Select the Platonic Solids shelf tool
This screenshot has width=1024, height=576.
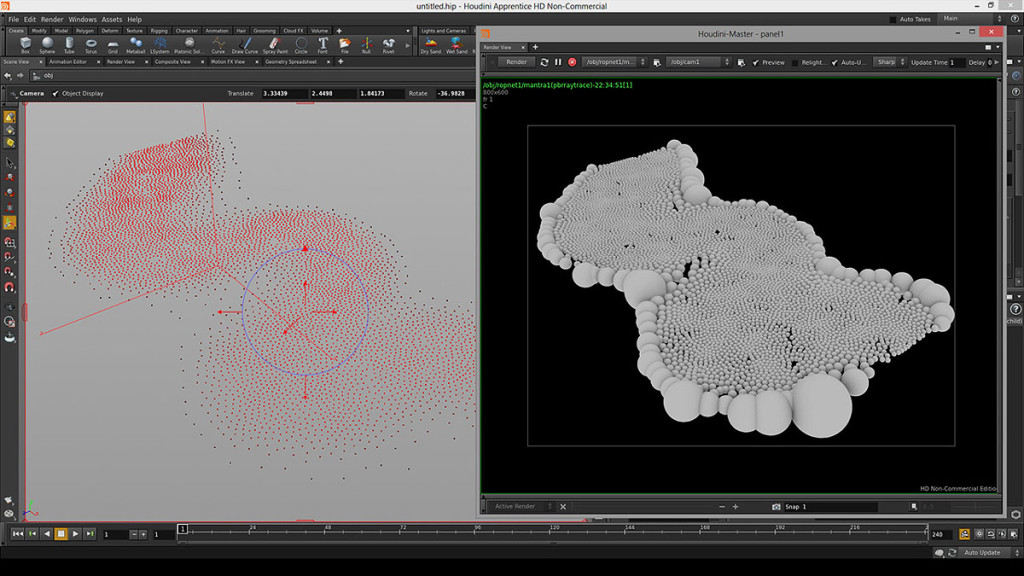pyautogui.click(x=190, y=44)
